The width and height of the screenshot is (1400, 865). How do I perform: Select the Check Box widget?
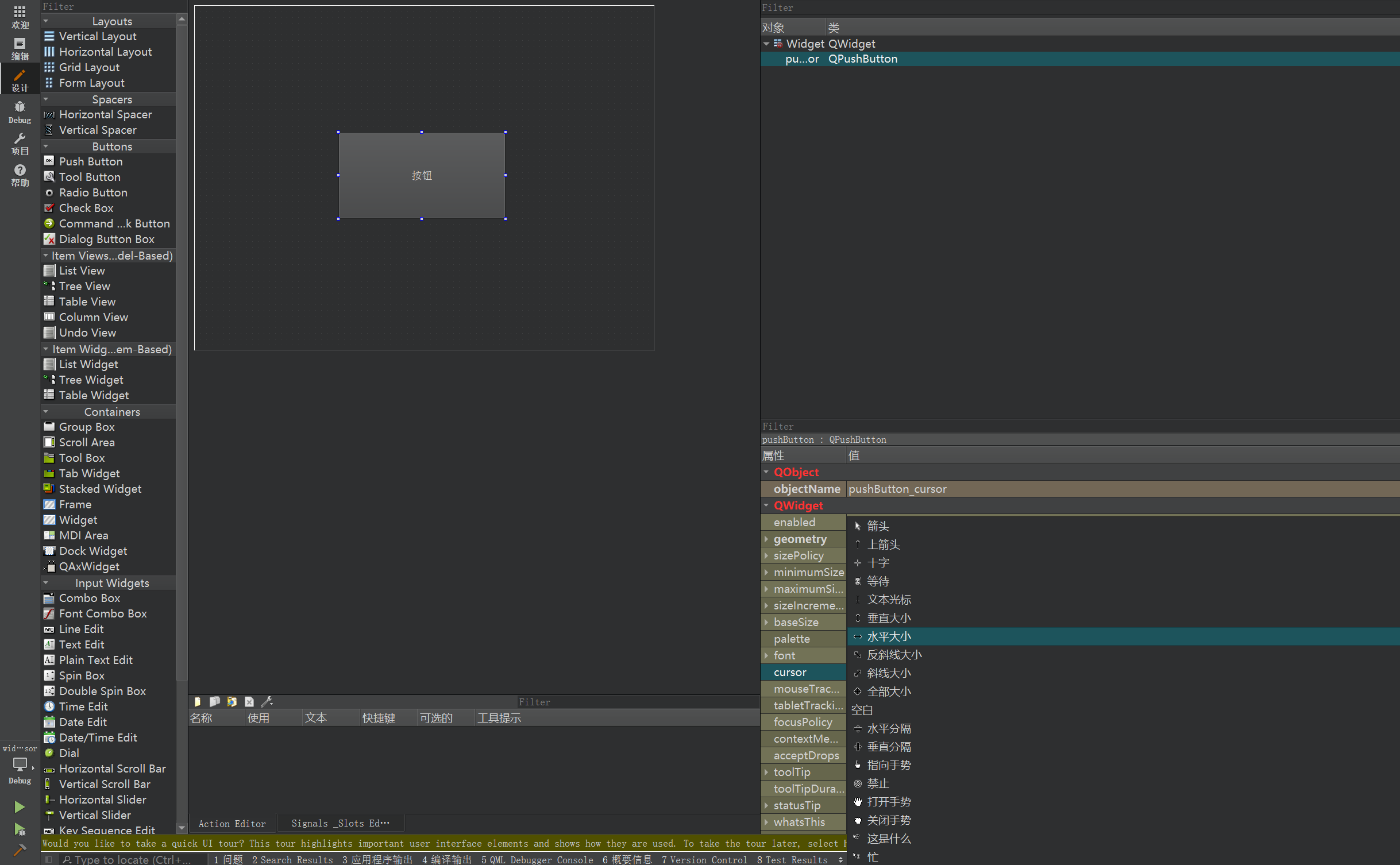(86, 208)
